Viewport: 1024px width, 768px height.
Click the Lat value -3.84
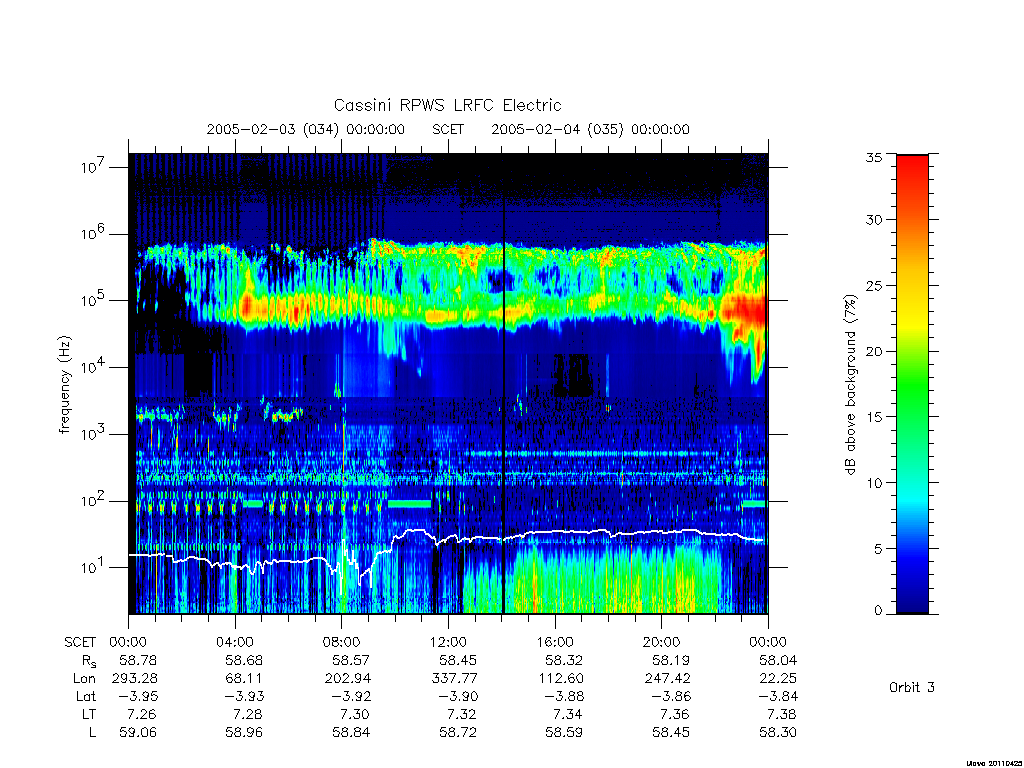[x=777, y=696]
